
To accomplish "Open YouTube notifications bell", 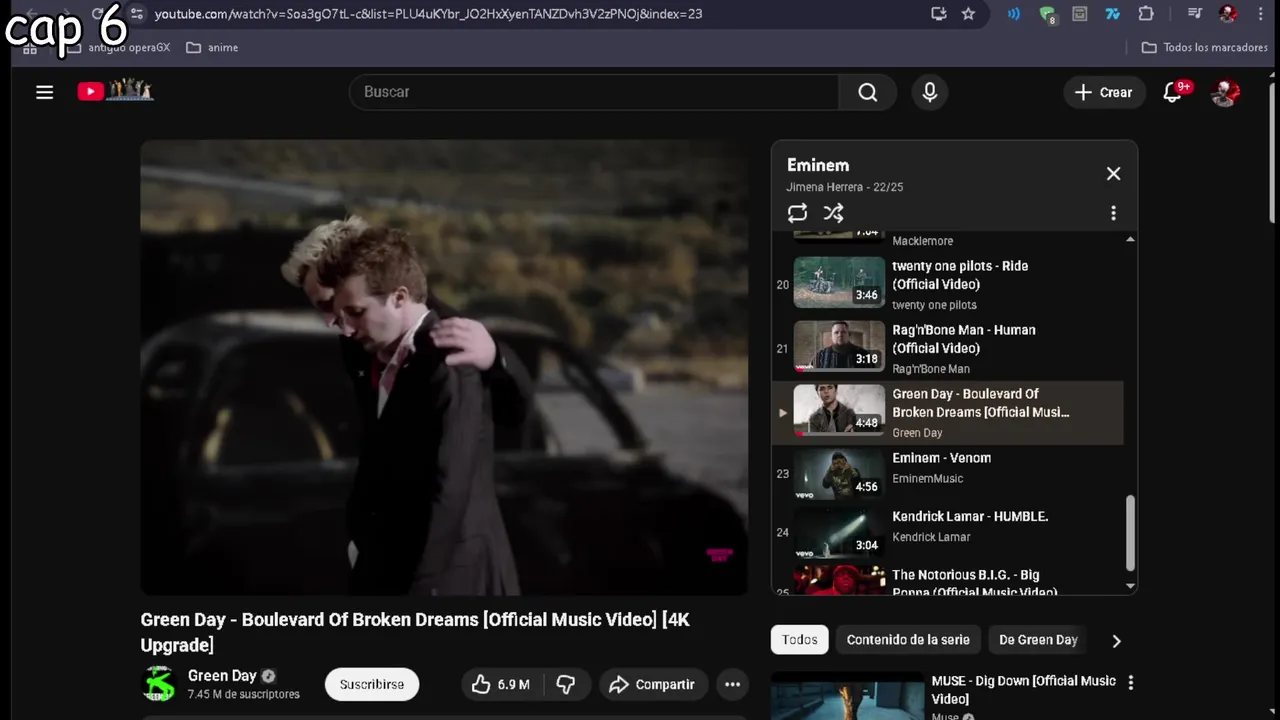I will pos(1173,92).
